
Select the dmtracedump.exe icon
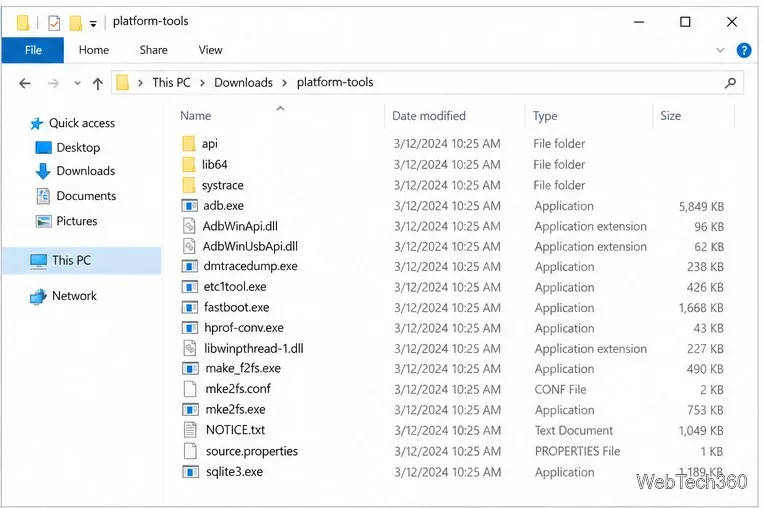(x=190, y=266)
